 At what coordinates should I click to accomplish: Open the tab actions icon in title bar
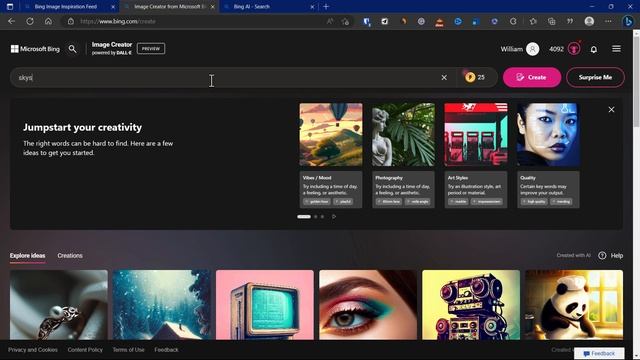point(10,7)
